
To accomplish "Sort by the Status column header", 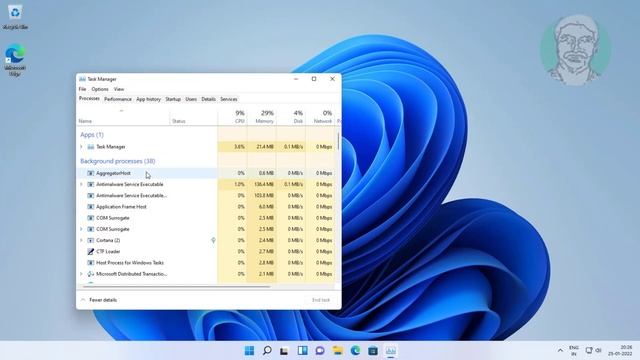I will pos(194,117).
